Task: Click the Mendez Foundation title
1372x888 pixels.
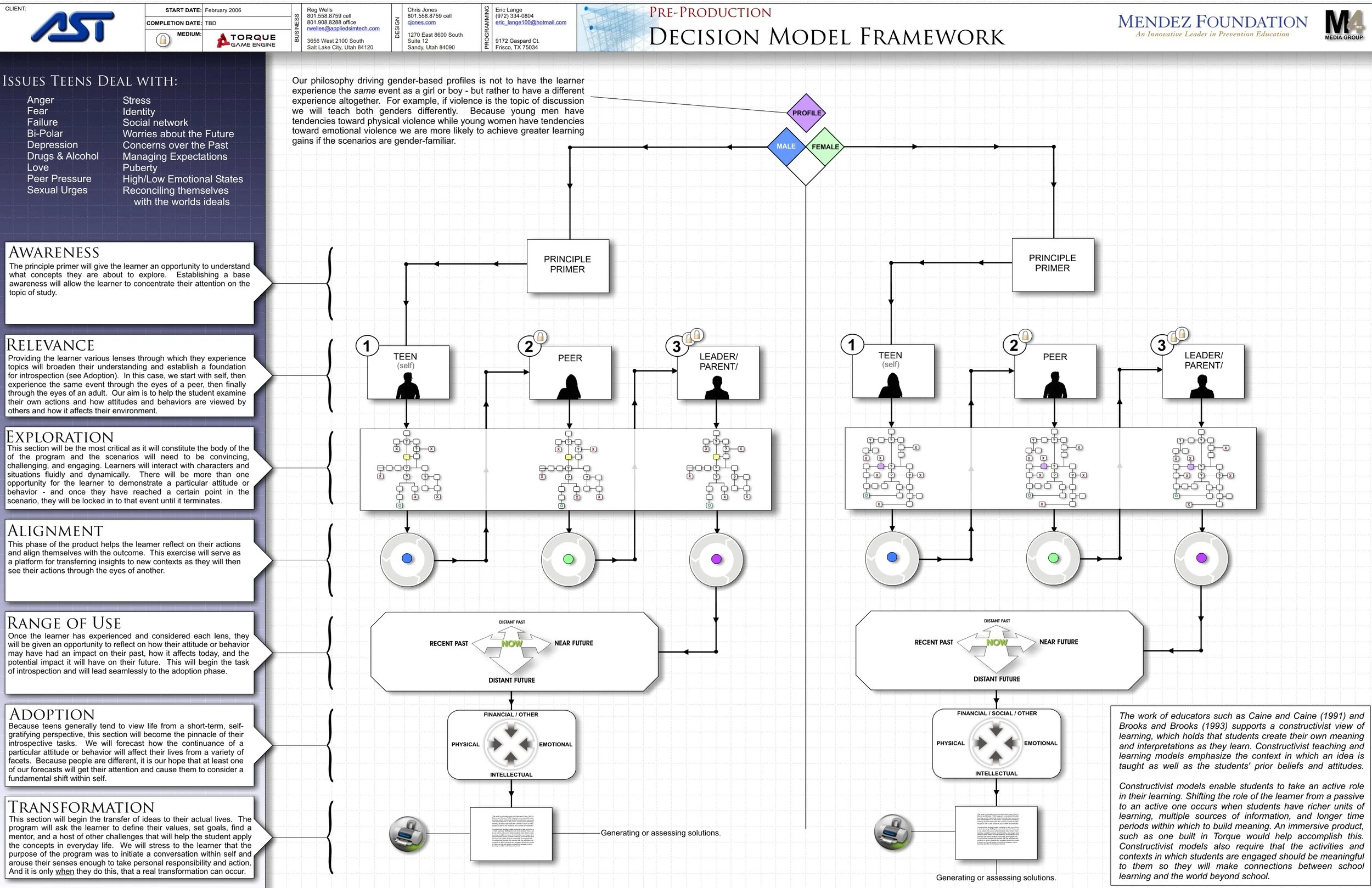Action: click(1212, 22)
